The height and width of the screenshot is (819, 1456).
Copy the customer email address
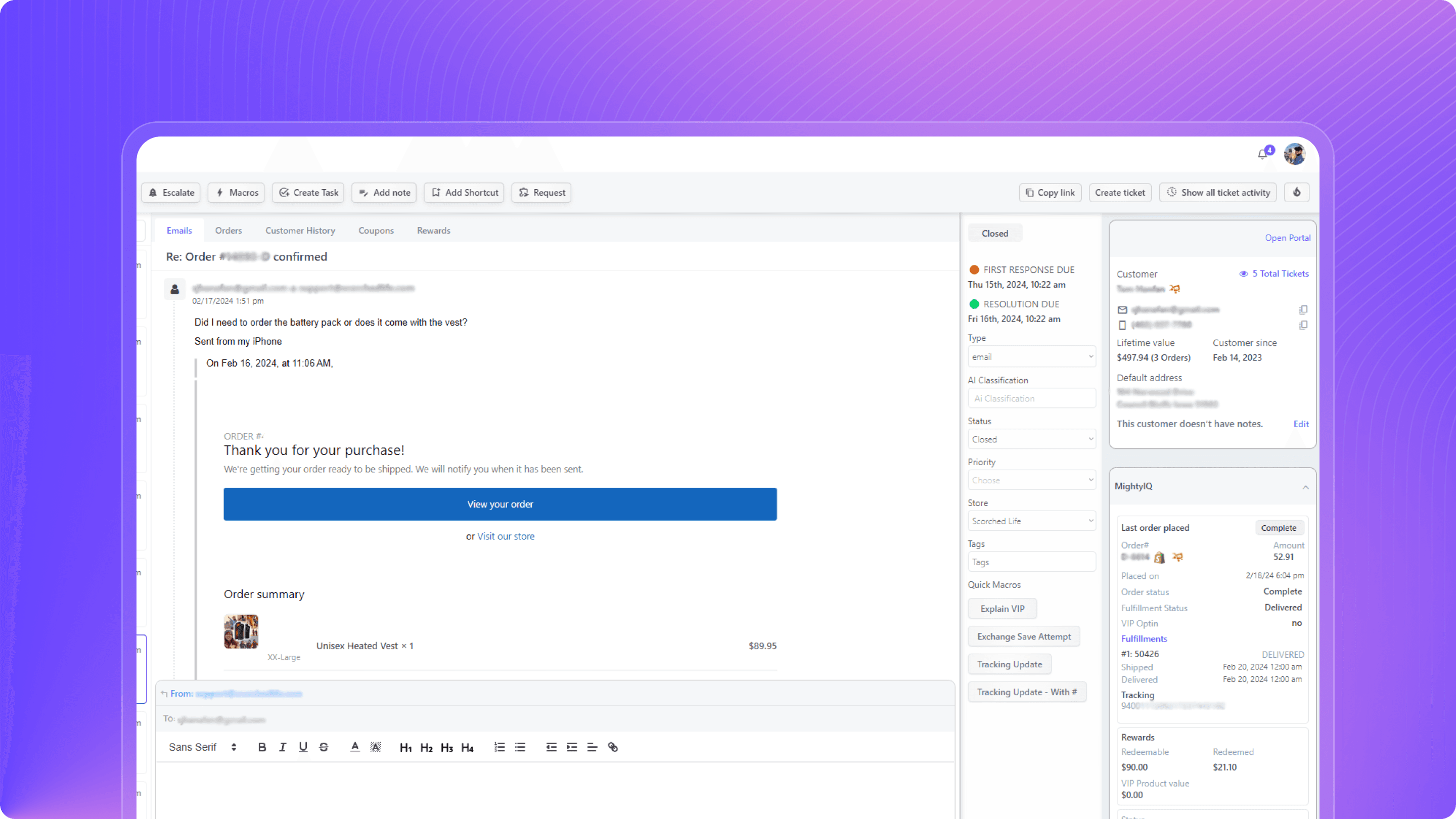pyautogui.click(x=1303, y=310)
